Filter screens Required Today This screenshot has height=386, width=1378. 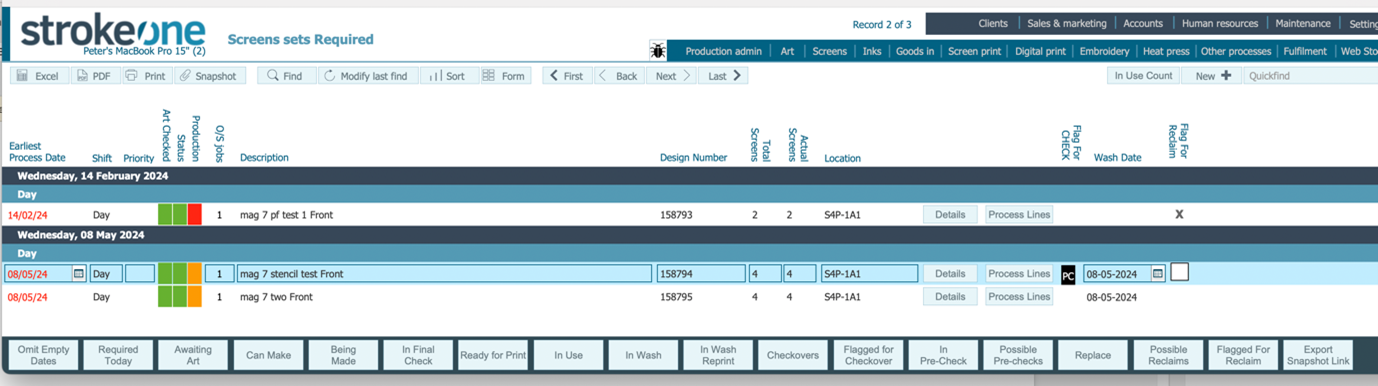click(118, 355)
